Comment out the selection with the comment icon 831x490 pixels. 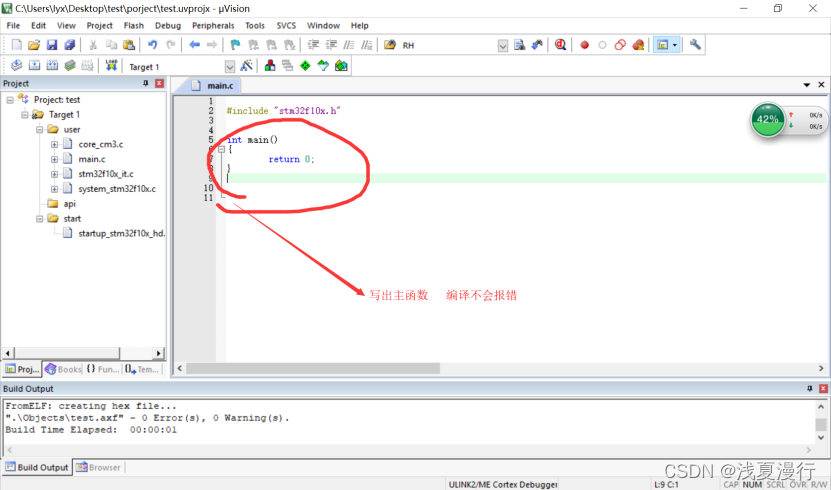click(349, 45)
